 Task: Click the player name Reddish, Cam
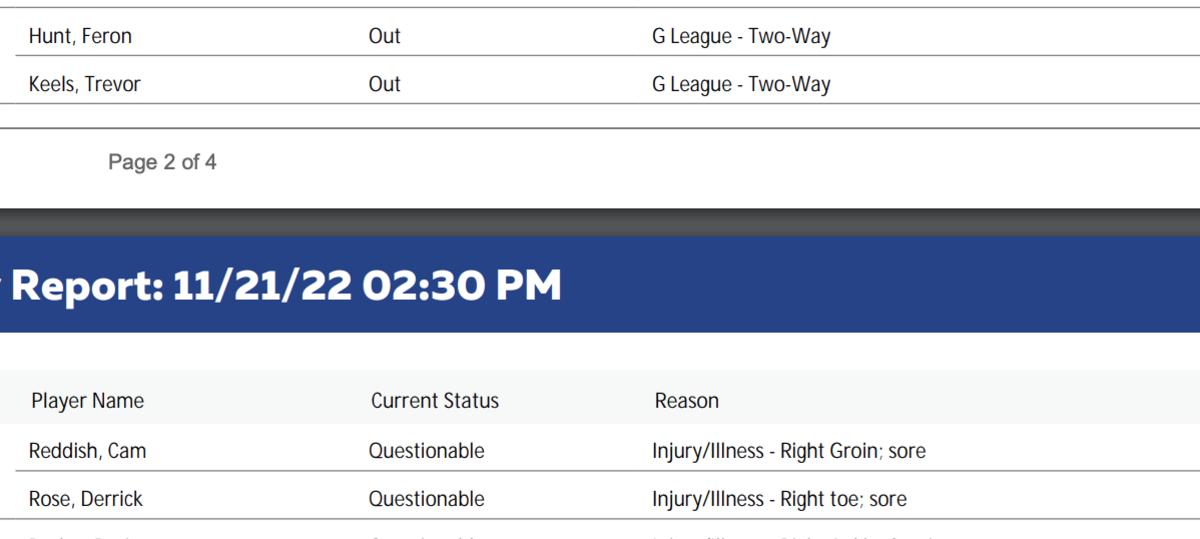pyautogui.click(x=87, y=451)
